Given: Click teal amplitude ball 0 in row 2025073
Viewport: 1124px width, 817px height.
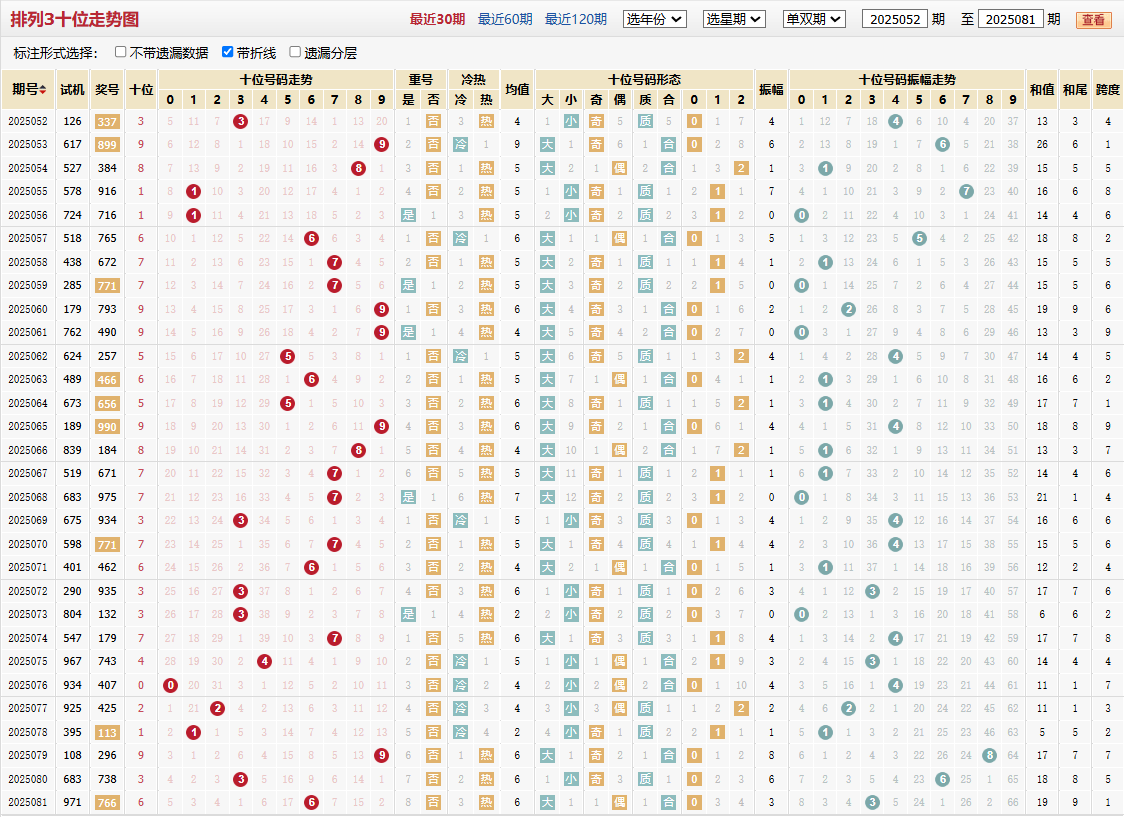Looking at the screenshot, I should [801, 614].
